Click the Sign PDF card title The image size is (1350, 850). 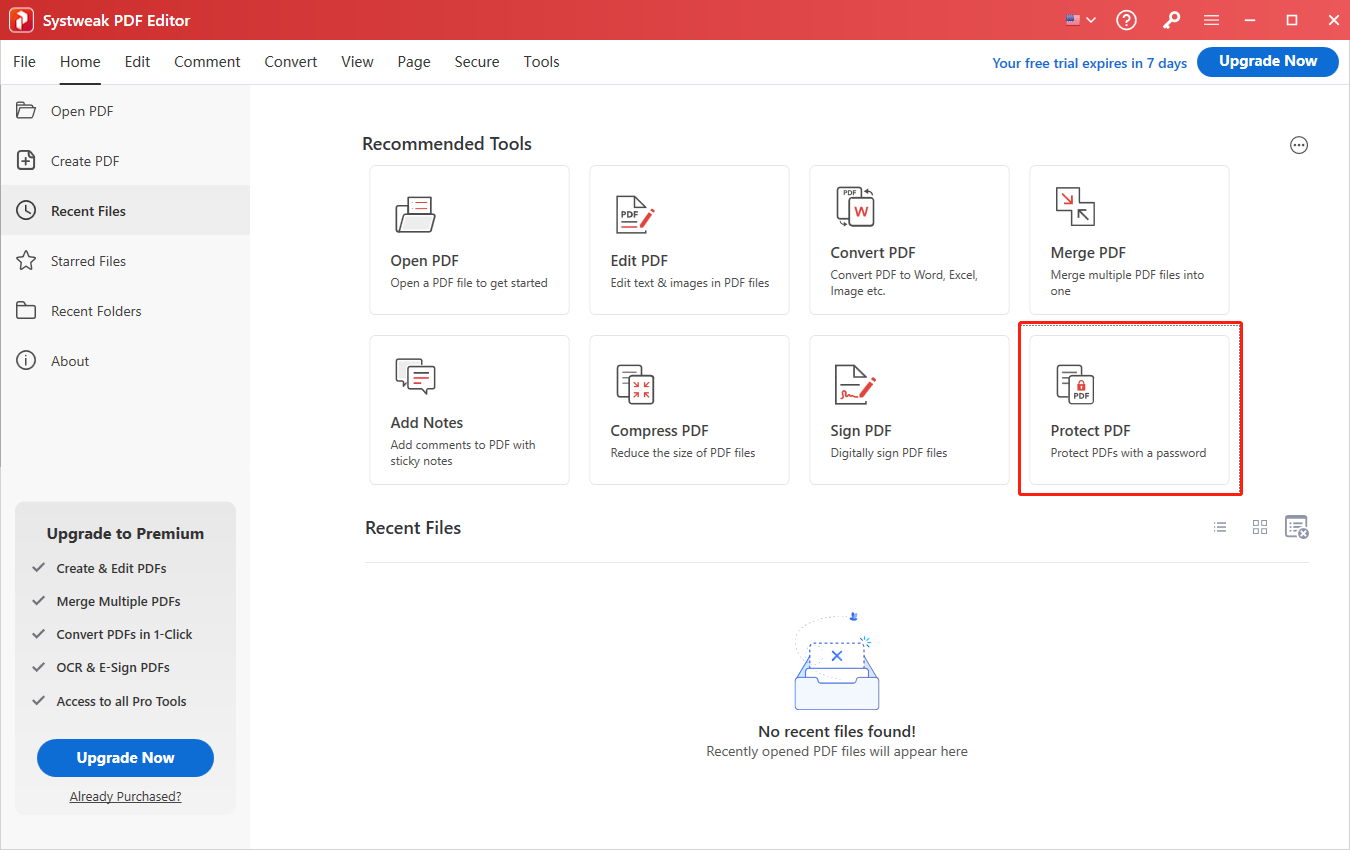point(861,431)
